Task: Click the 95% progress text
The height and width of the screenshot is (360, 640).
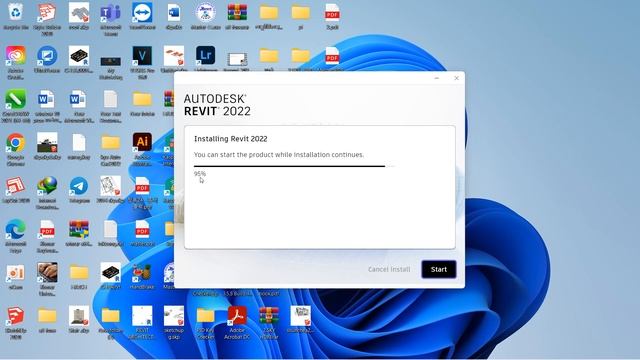Action: coord(200,173)
